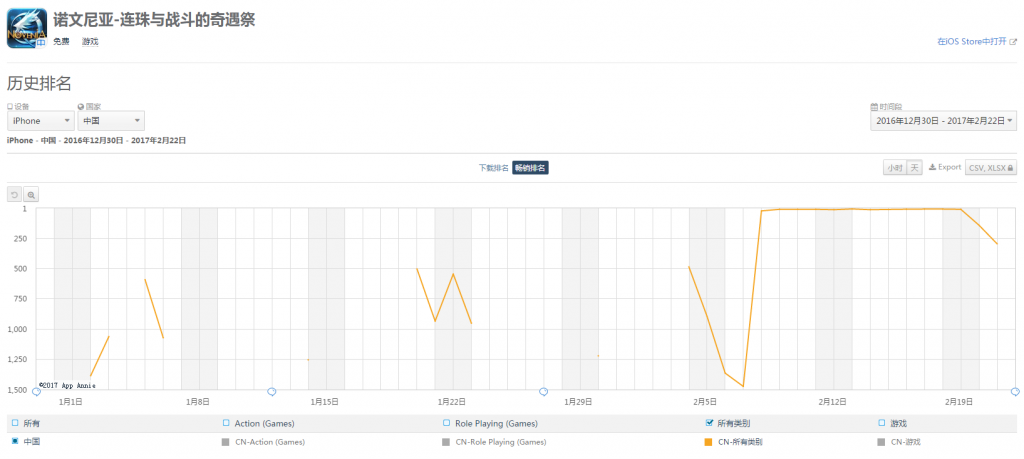Click the event bubble marker at chart's right end
The height and width of the screenshot is (459, 1024).
[1015, 392]
